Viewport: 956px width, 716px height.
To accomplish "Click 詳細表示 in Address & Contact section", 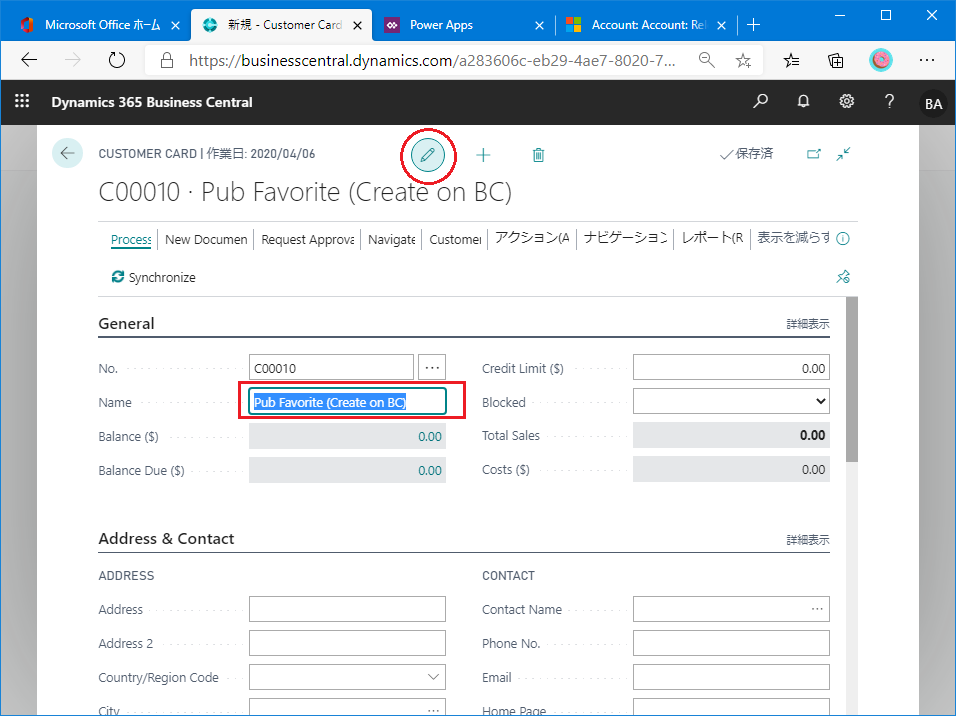I will pyautogui.click(x=808, y=540).
